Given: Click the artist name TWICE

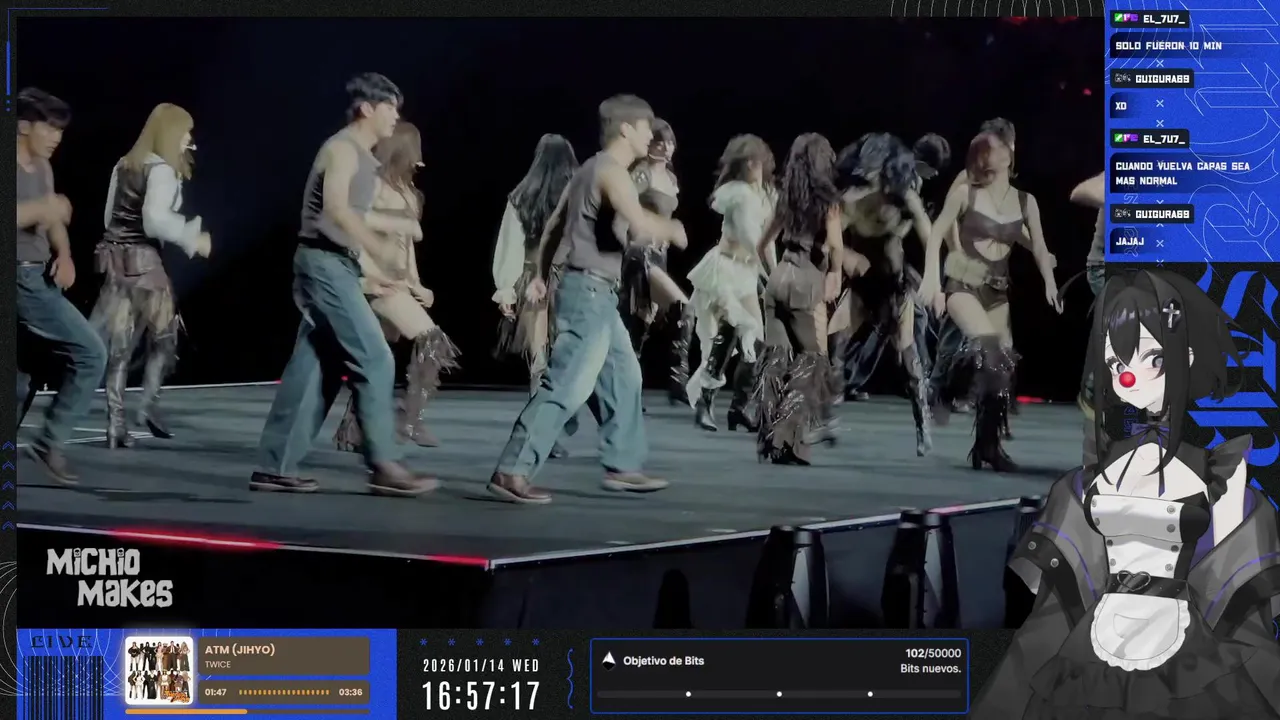Looking at the screenshot, I should (218, 665).
